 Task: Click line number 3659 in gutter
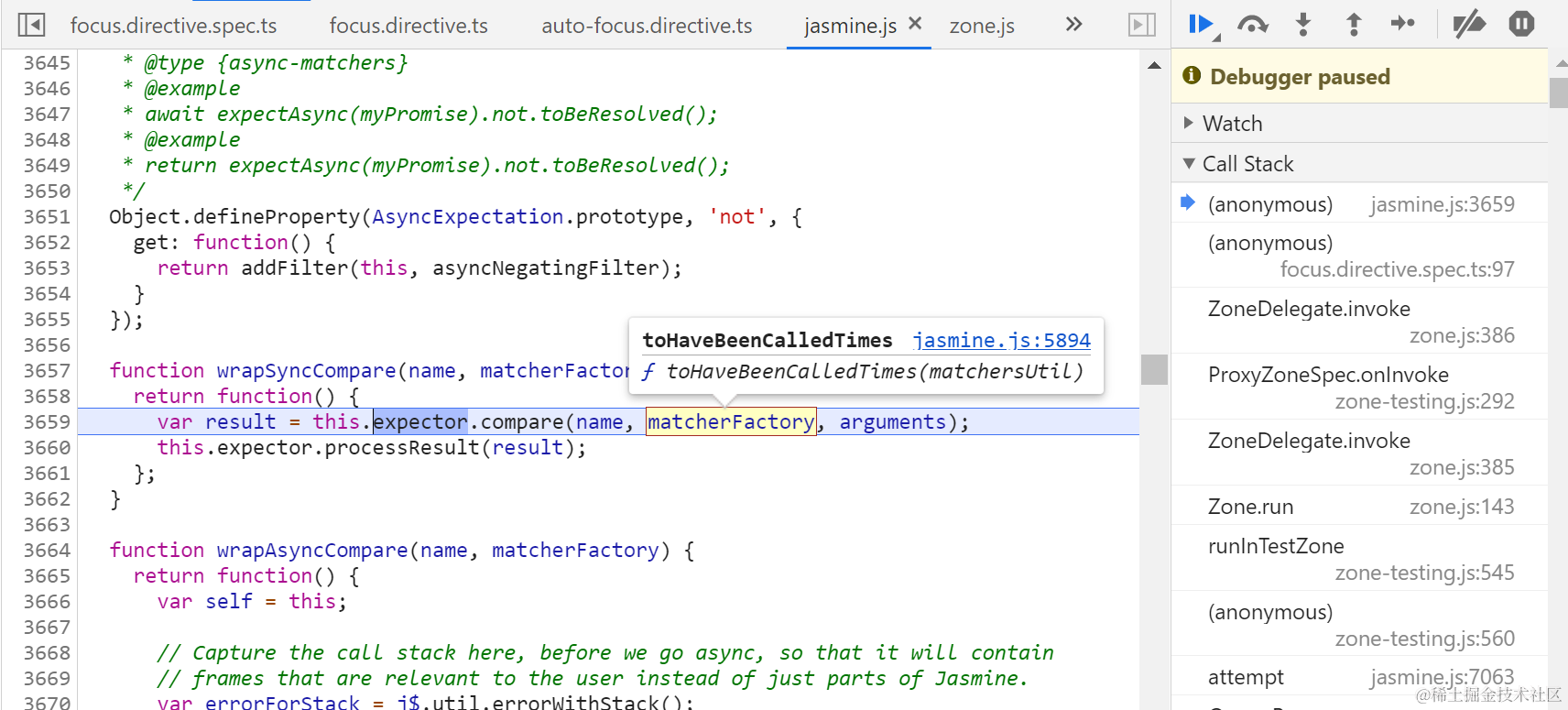47,421
